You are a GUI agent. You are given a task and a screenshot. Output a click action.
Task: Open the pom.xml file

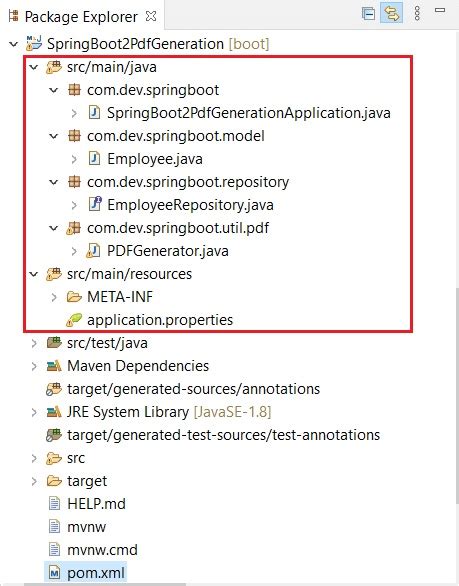(96, 573)
